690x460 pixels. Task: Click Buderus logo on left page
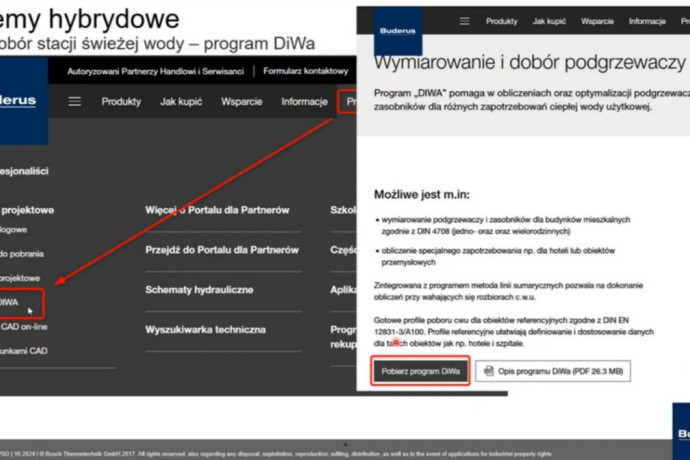pyautogui.click(x=24, y=100)
